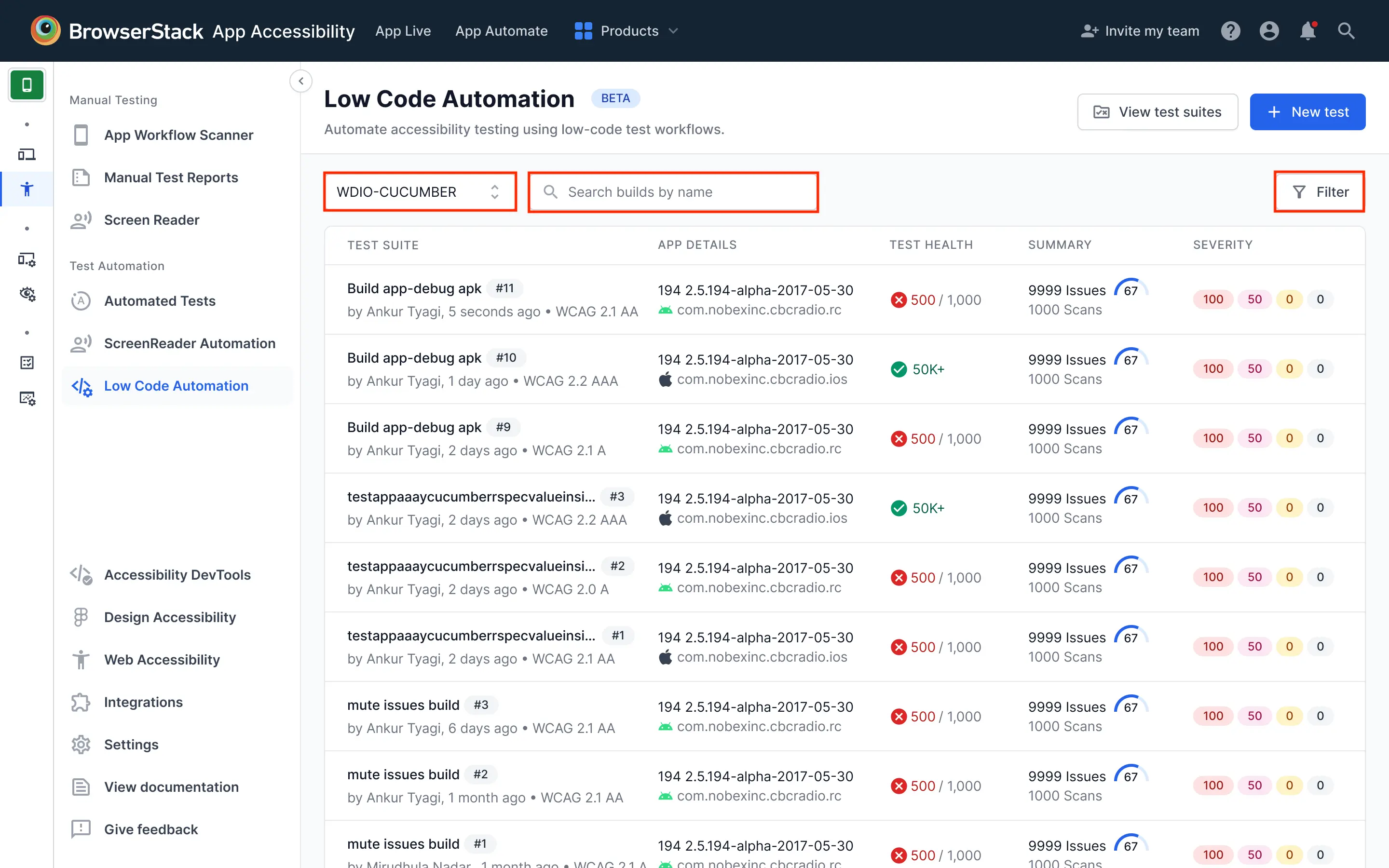Go to App Live in the top nav
Viewport: 1389px width, 868px height.
click(x=403, y=31)
